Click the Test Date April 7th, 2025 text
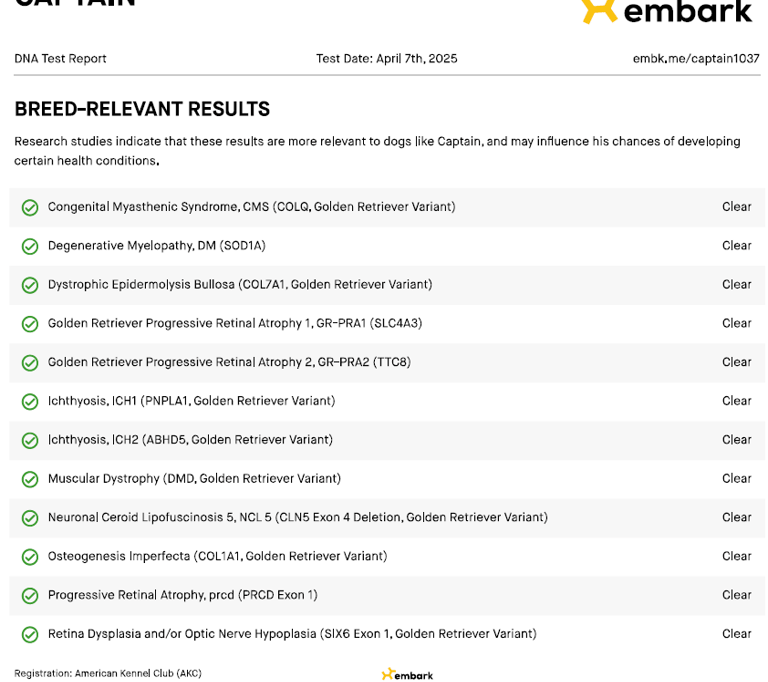Screen dimensions: 768x682 tap(386, 59)
